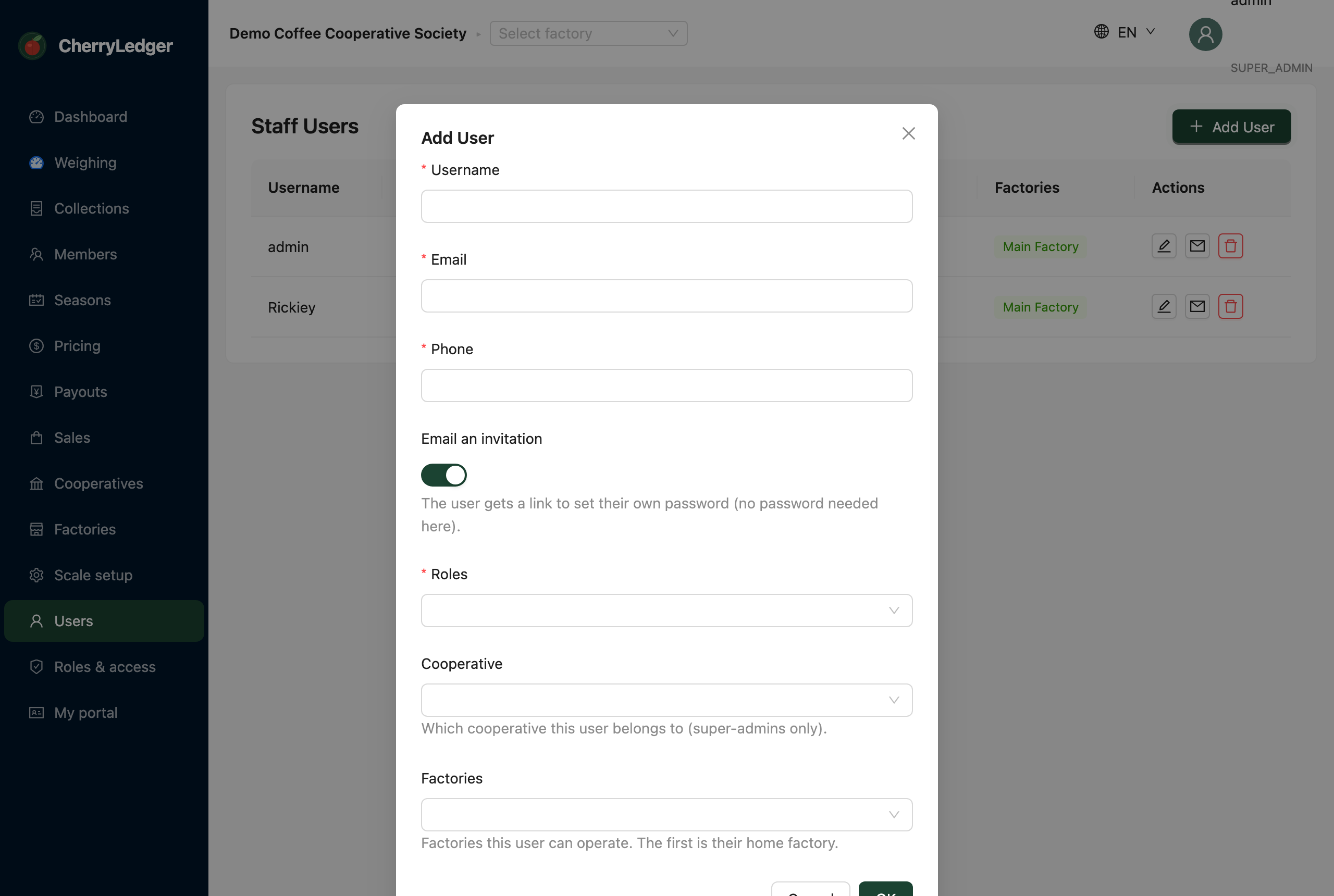
Task: Click the Users person icon
Action: point(36,620)
